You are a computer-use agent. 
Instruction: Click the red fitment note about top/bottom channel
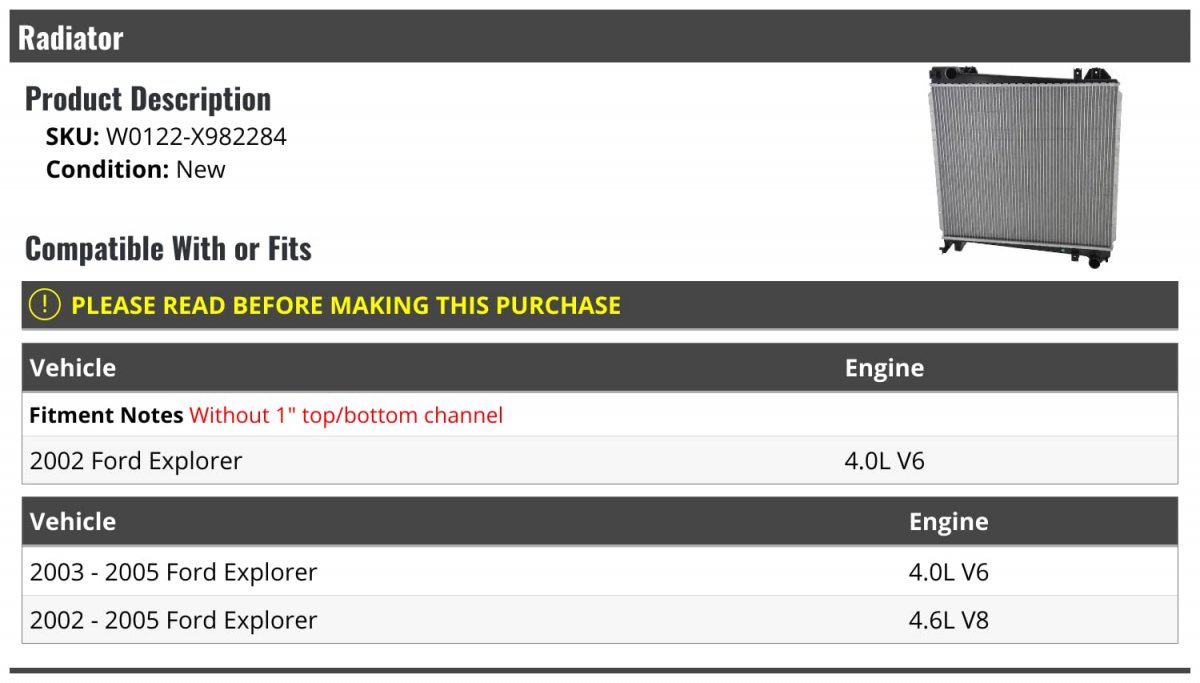pyautogui.click(x=346, y=415)
